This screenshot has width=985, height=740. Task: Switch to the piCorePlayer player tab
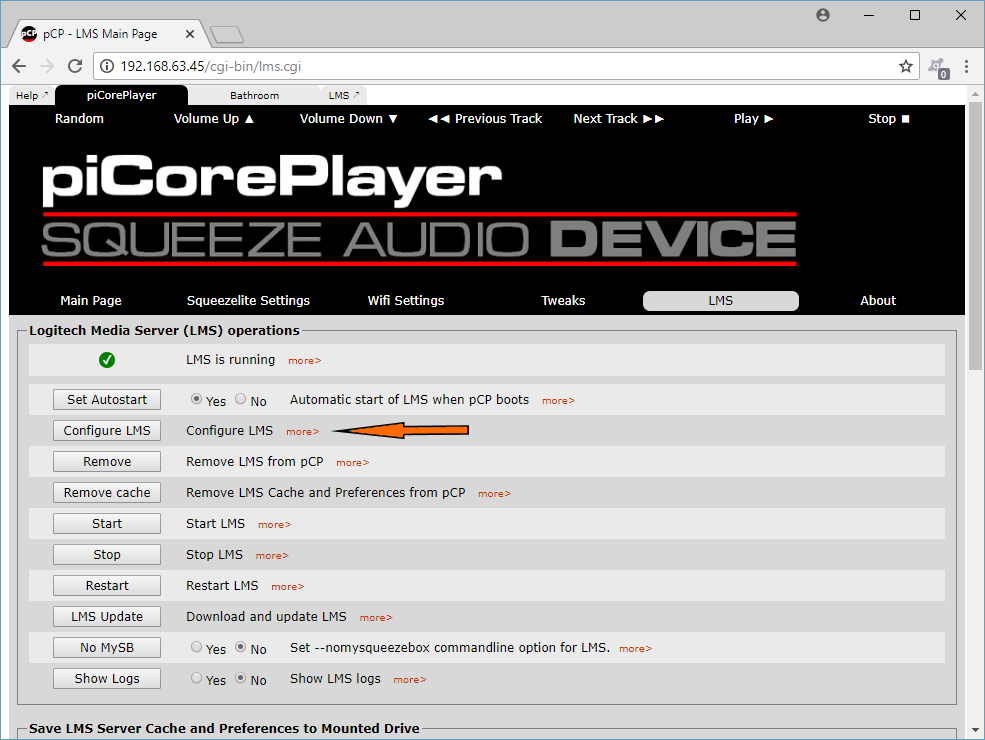pos(121,95)
